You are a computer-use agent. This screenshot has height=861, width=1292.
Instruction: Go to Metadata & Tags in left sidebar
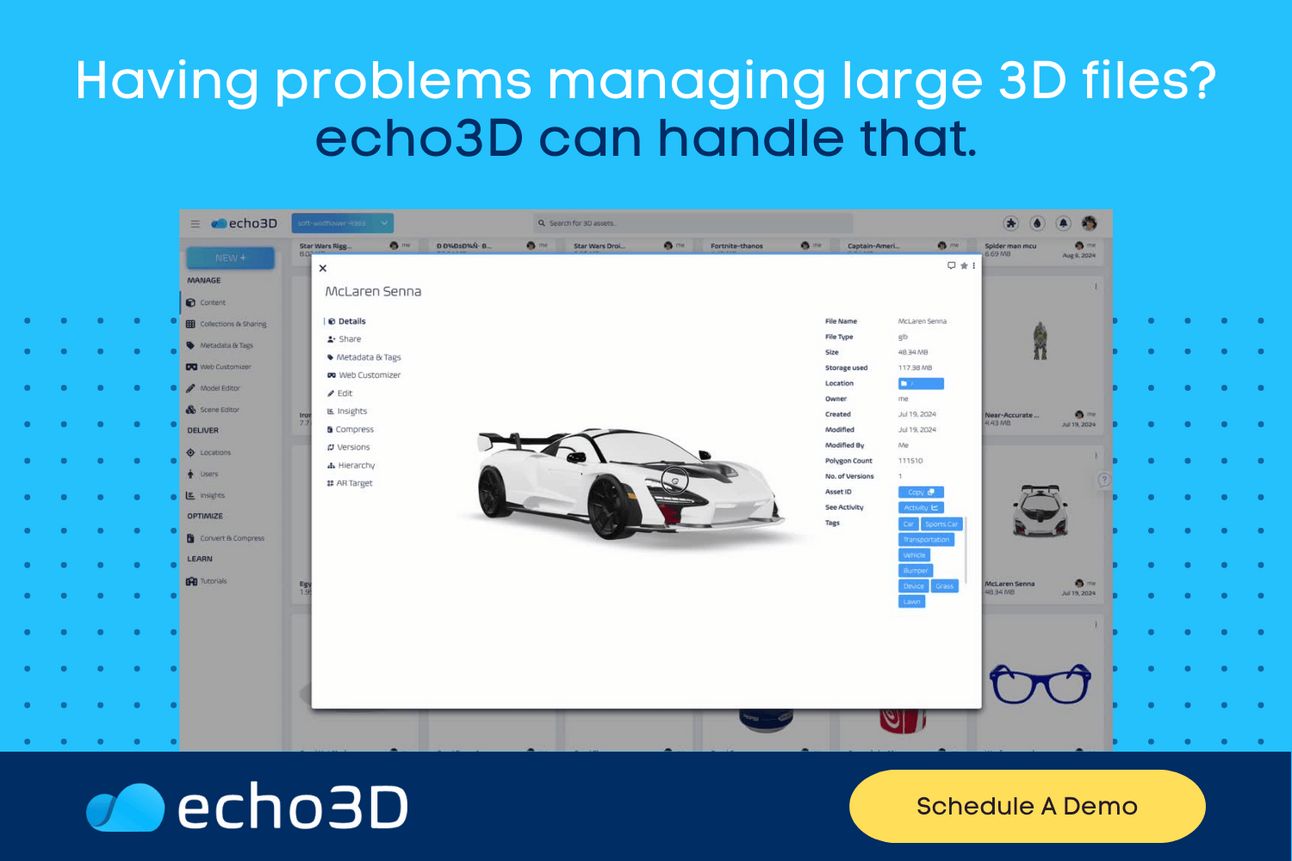point(220,345)
